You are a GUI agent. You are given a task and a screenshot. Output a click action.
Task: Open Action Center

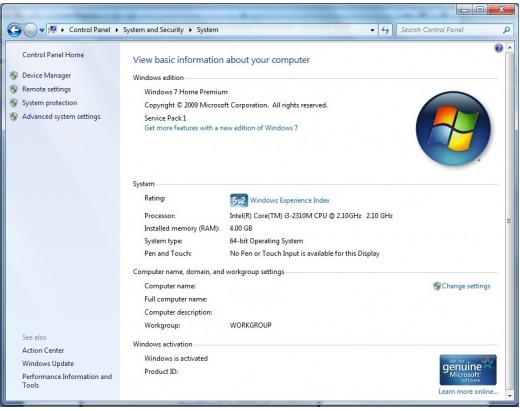point(43,350)
